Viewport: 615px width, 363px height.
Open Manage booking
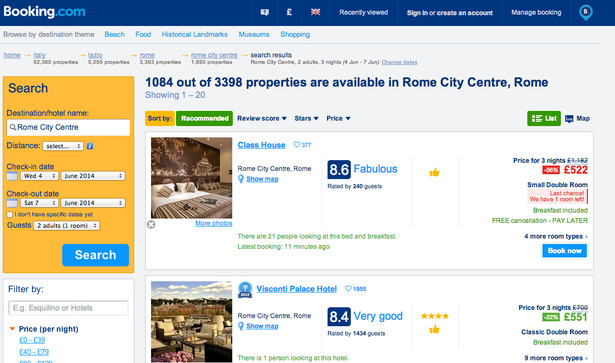(x=536, y=13)
